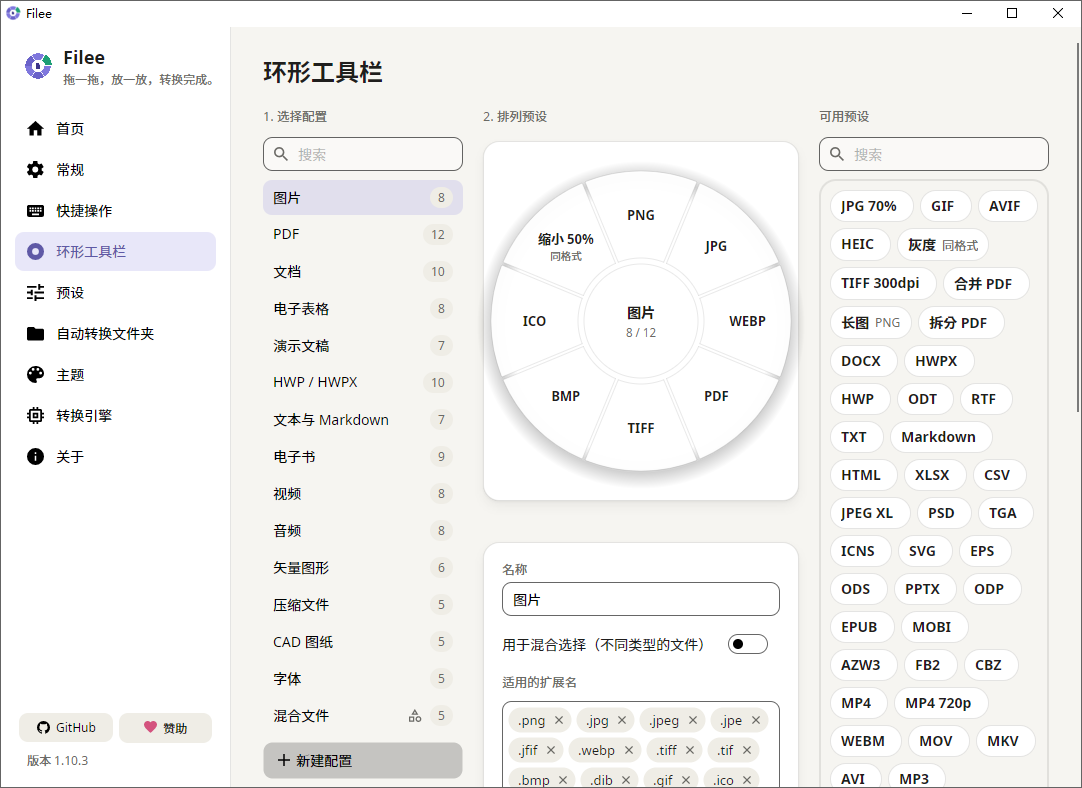Remove the .jpg extension tag

tap(622, 720)
